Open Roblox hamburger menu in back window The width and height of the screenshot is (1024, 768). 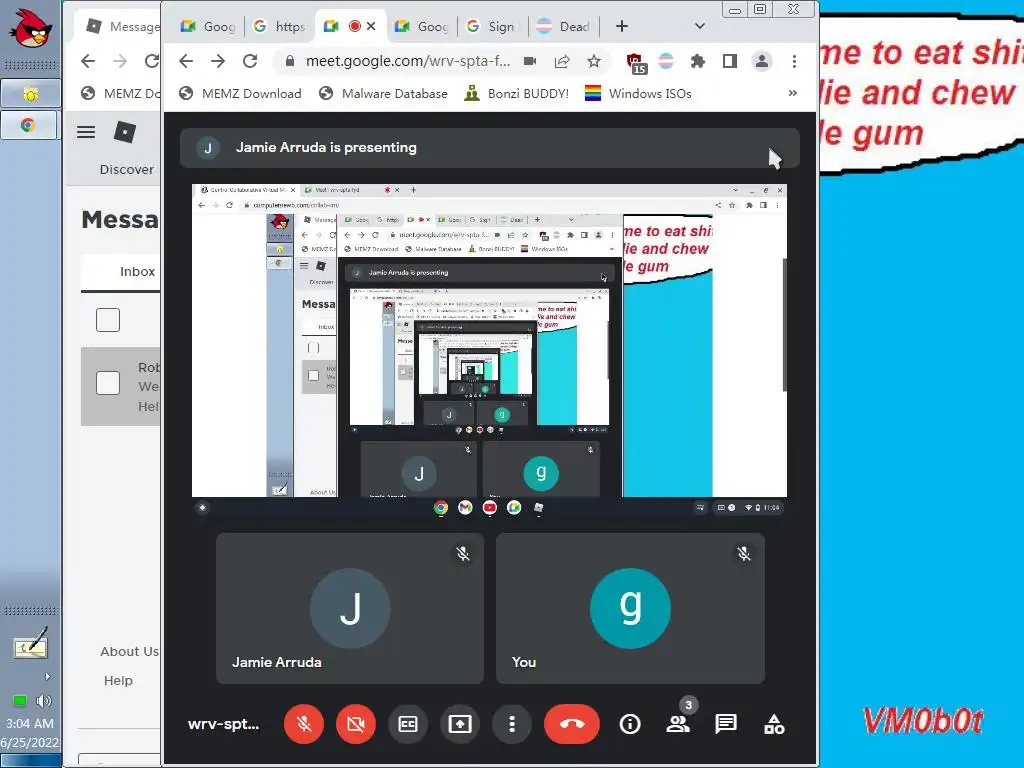coord(86,132)
